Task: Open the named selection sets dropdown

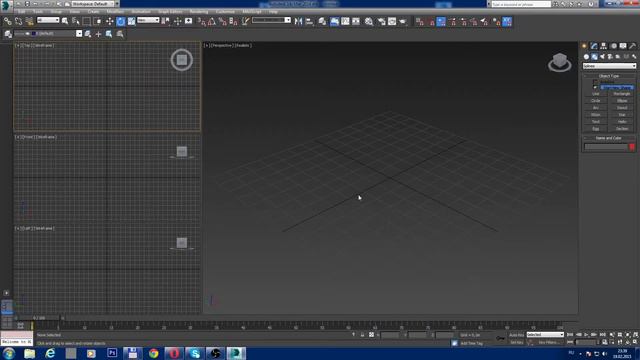Action: pyautogui.click(x=271, y=20)
